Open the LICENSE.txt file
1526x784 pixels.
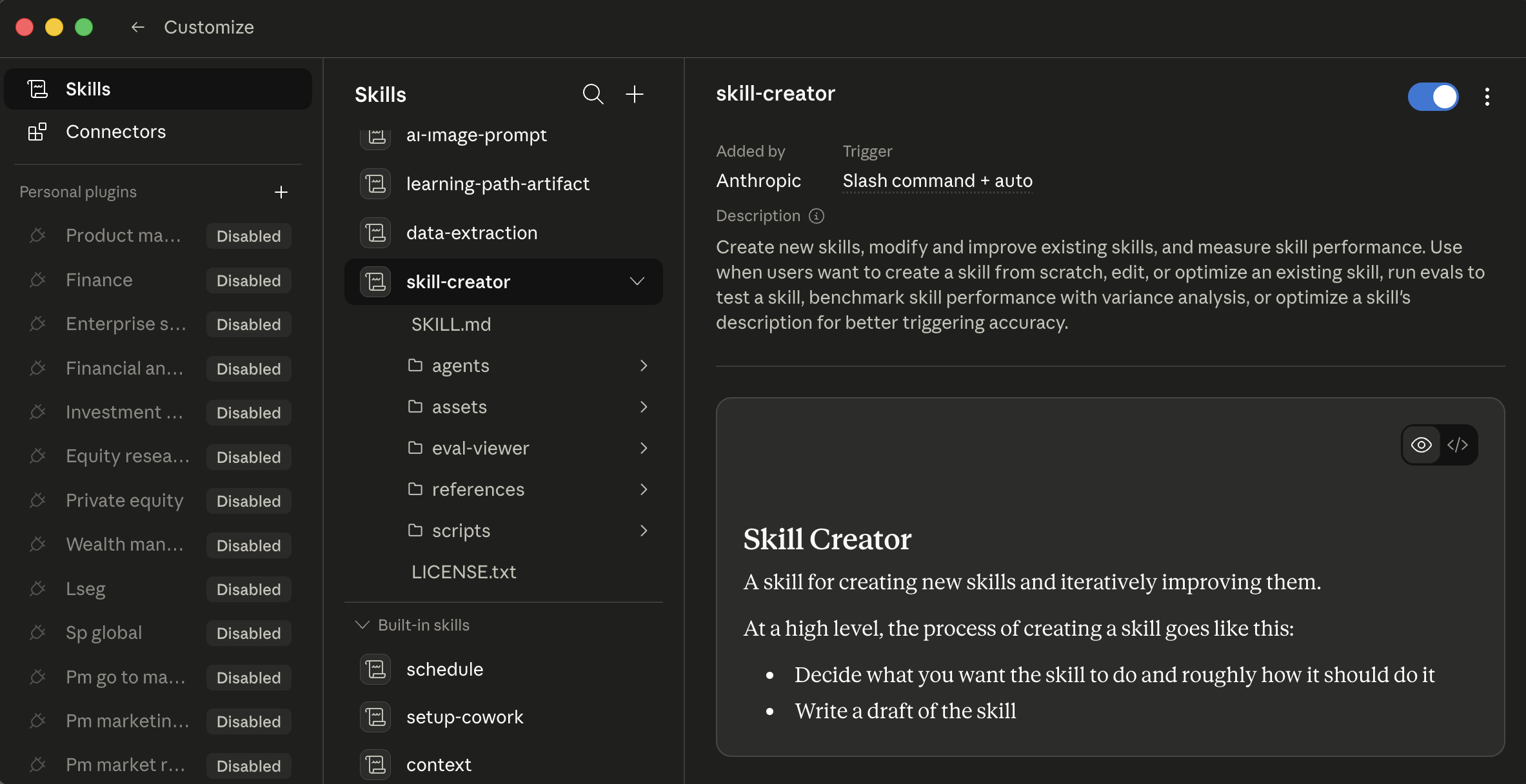tap(464, 572)
